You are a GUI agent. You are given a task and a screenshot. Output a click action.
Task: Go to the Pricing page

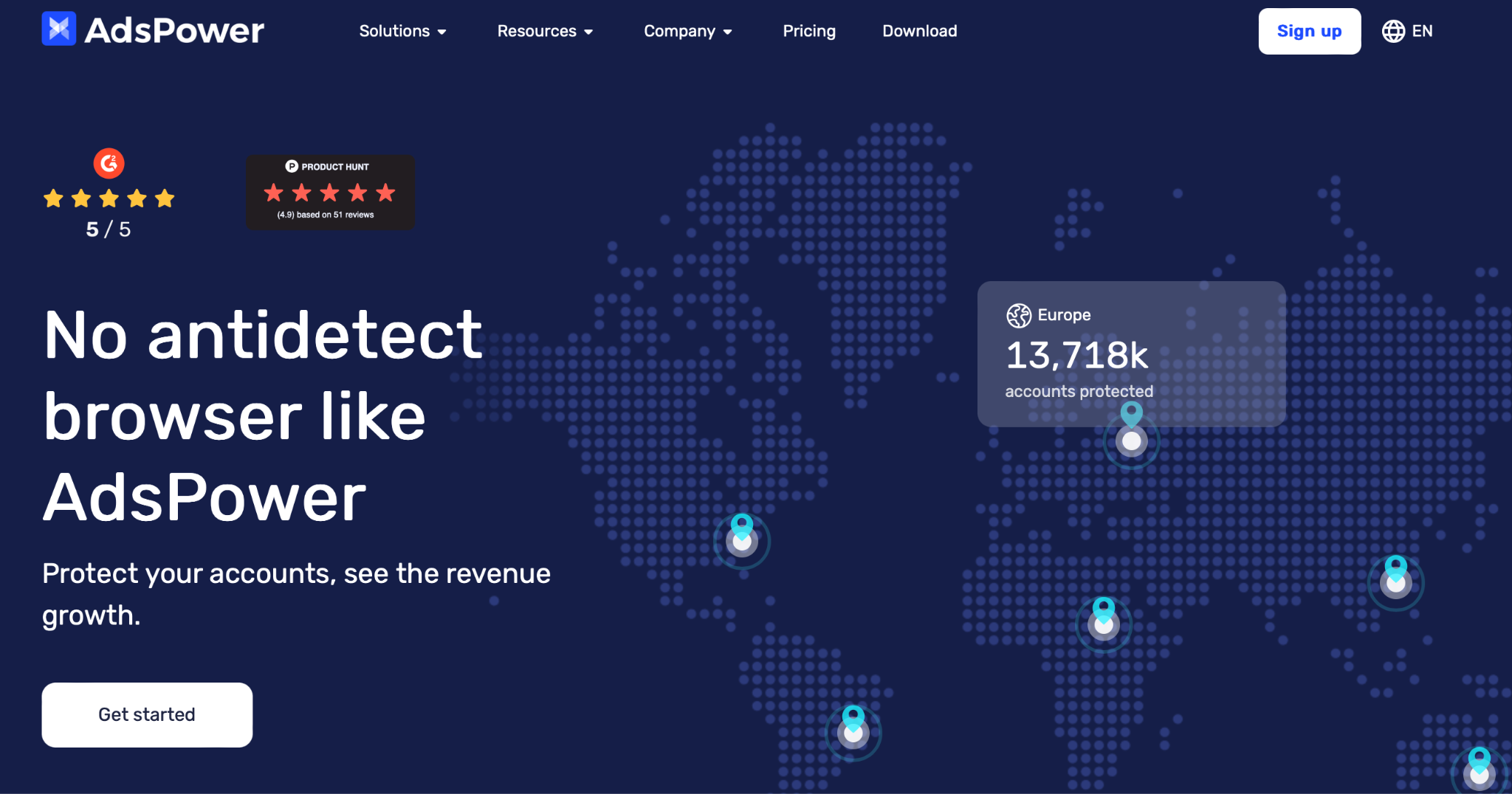(x=809, y=31)
